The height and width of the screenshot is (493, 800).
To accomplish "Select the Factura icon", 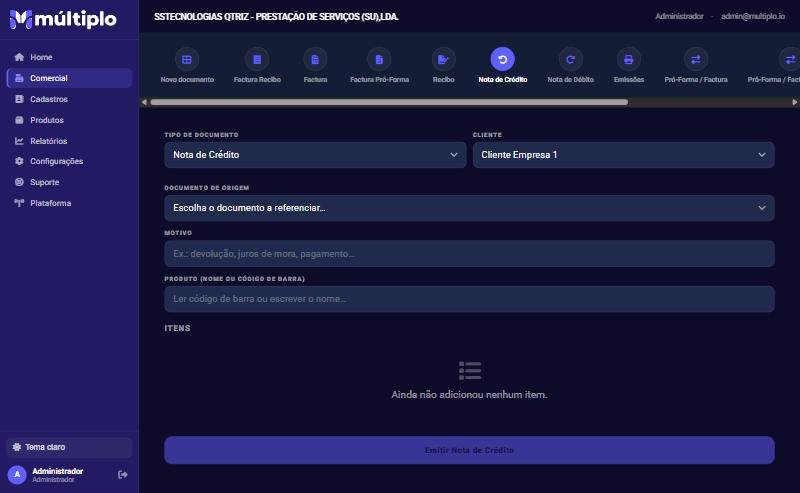I will point(315,60).
